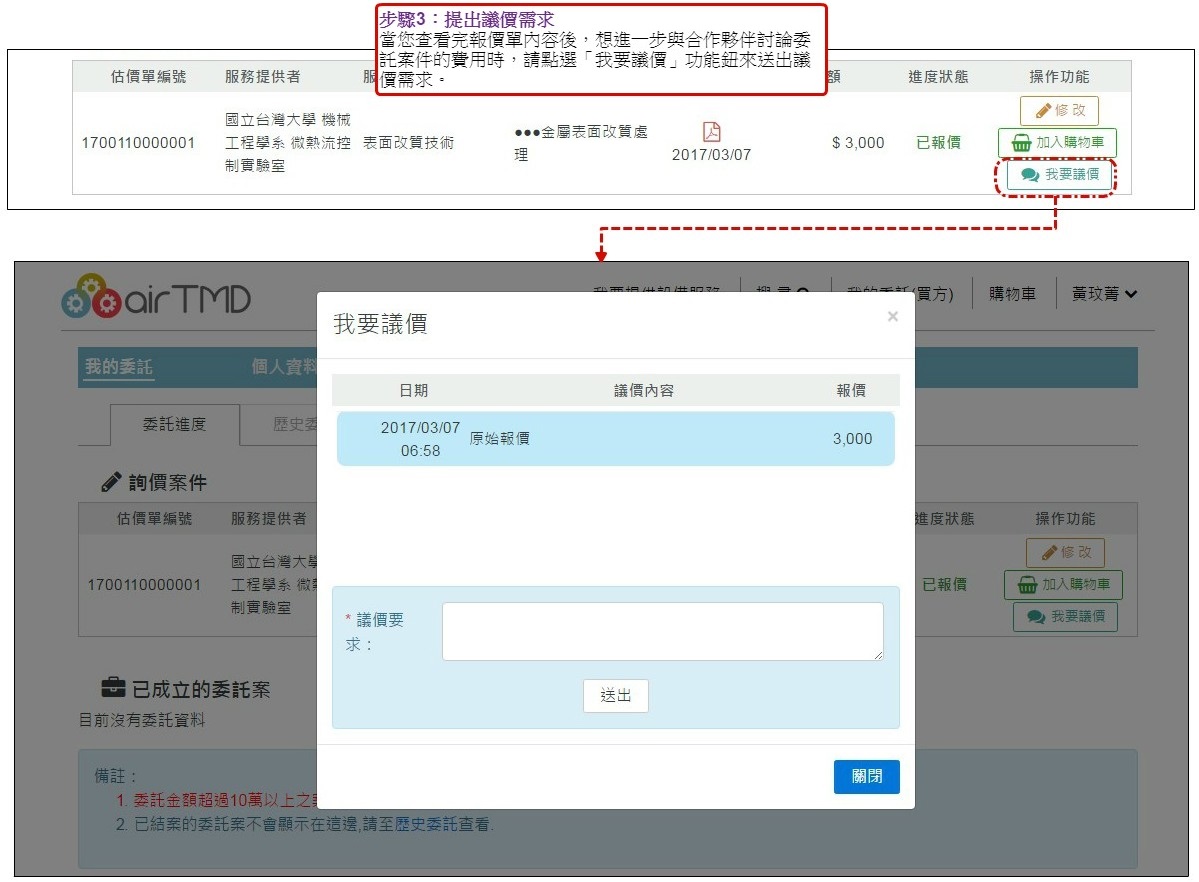Select the 原始報價 row in negotiation history
Viewport: 1199px width, 882px height.
[615, 439]
